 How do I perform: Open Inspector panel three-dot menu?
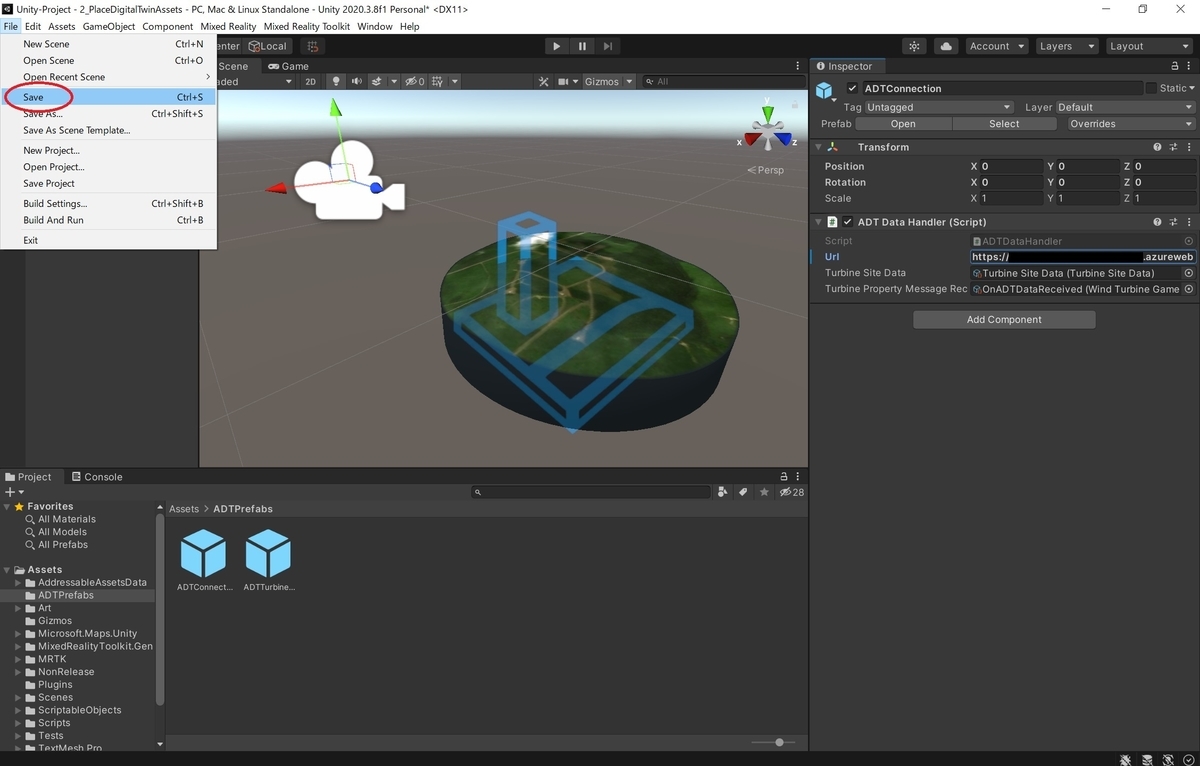click(x=1189, y=66)
